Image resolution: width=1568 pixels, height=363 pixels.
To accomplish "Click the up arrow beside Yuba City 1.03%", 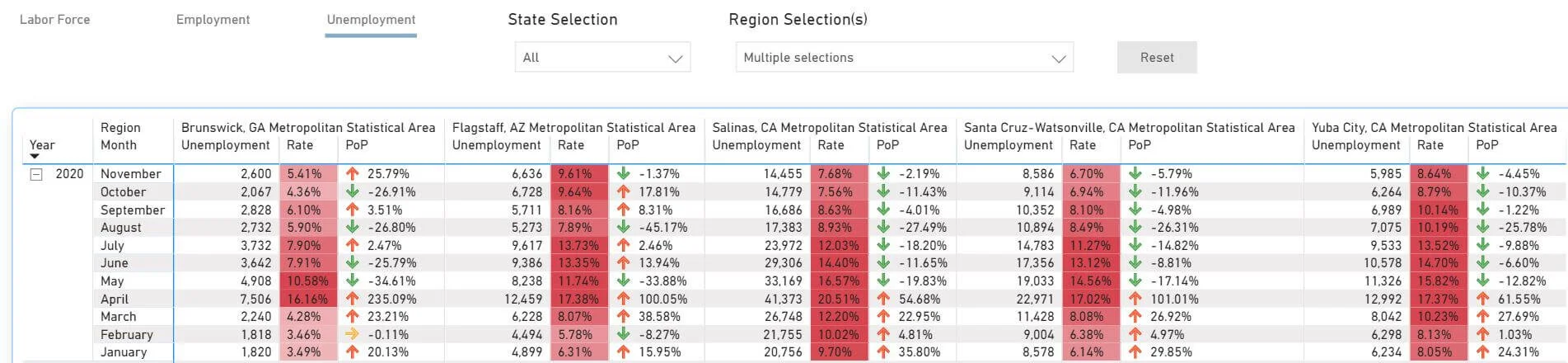I will 1483,335.
